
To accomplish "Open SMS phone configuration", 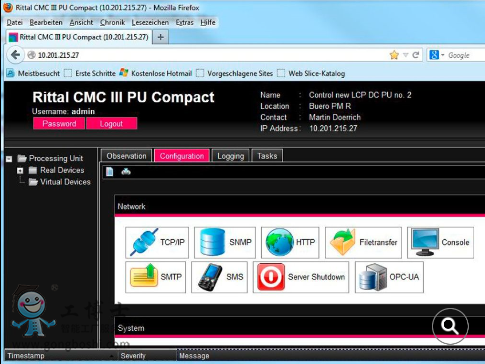I will (x=219, y=277).
